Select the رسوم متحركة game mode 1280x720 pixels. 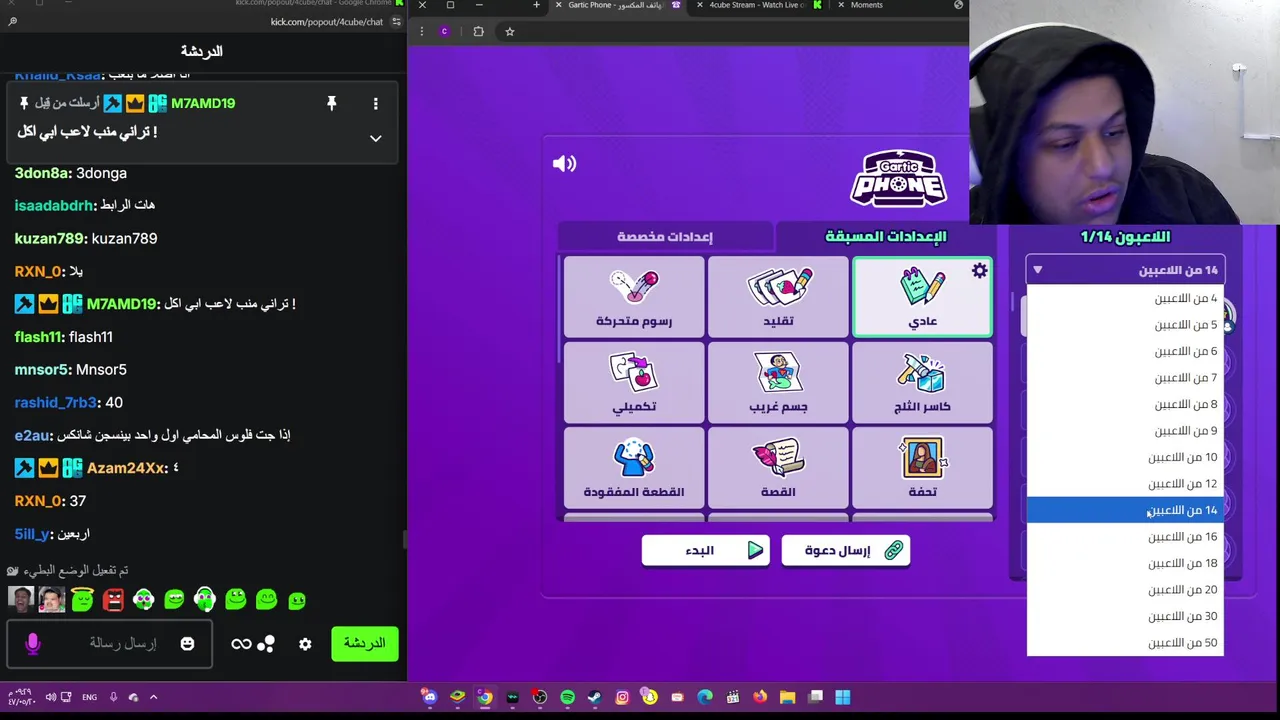click(x=634, y=297)
